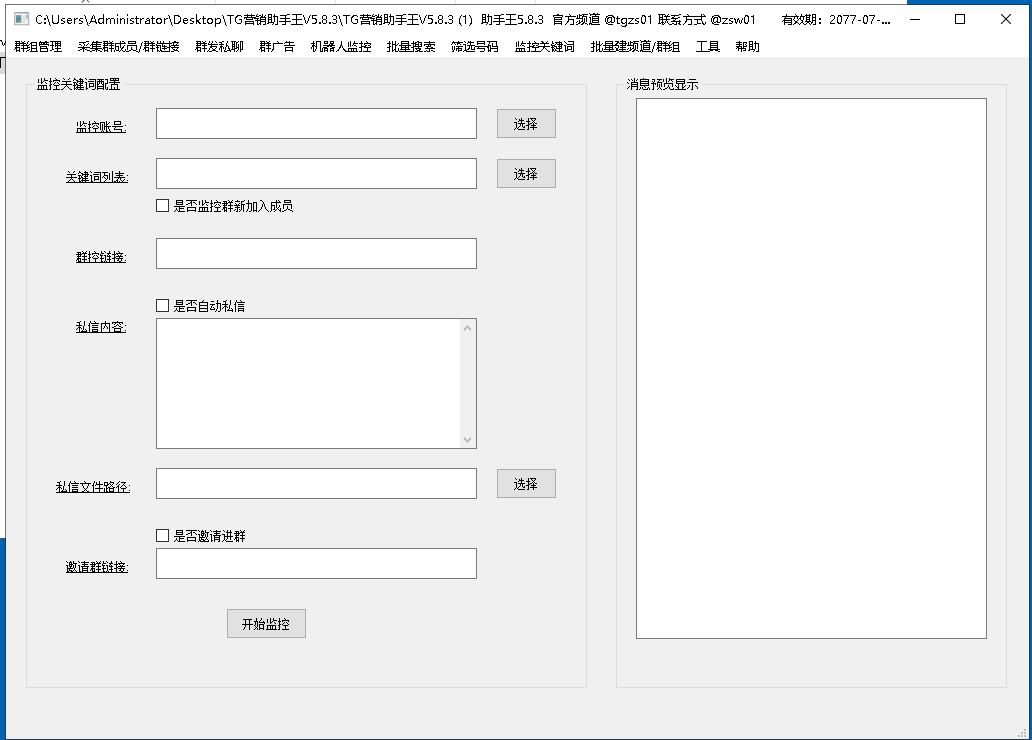Click scroll-down arrow in 私信内容 box
Image resolution: width=1032 pixels, height=740 pixels.
click(x=467, y=439)
